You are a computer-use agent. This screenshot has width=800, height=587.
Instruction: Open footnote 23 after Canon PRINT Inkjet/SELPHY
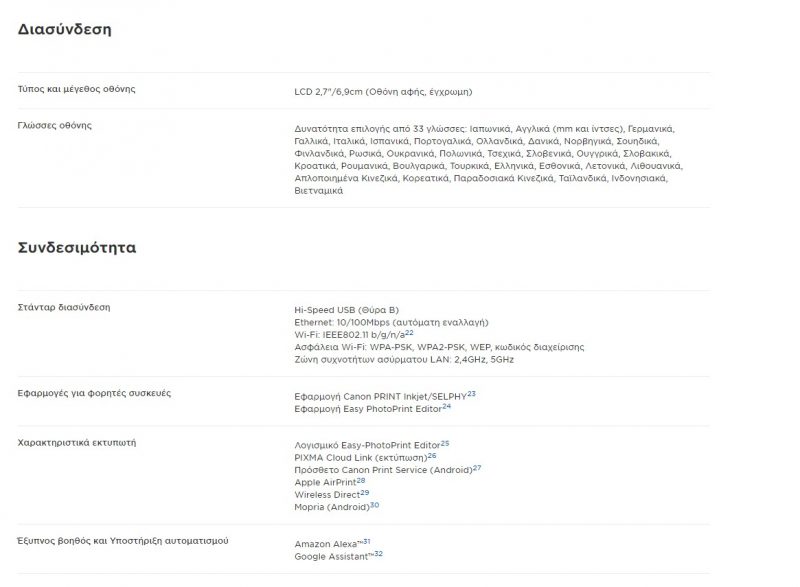(x=471, y=394)
